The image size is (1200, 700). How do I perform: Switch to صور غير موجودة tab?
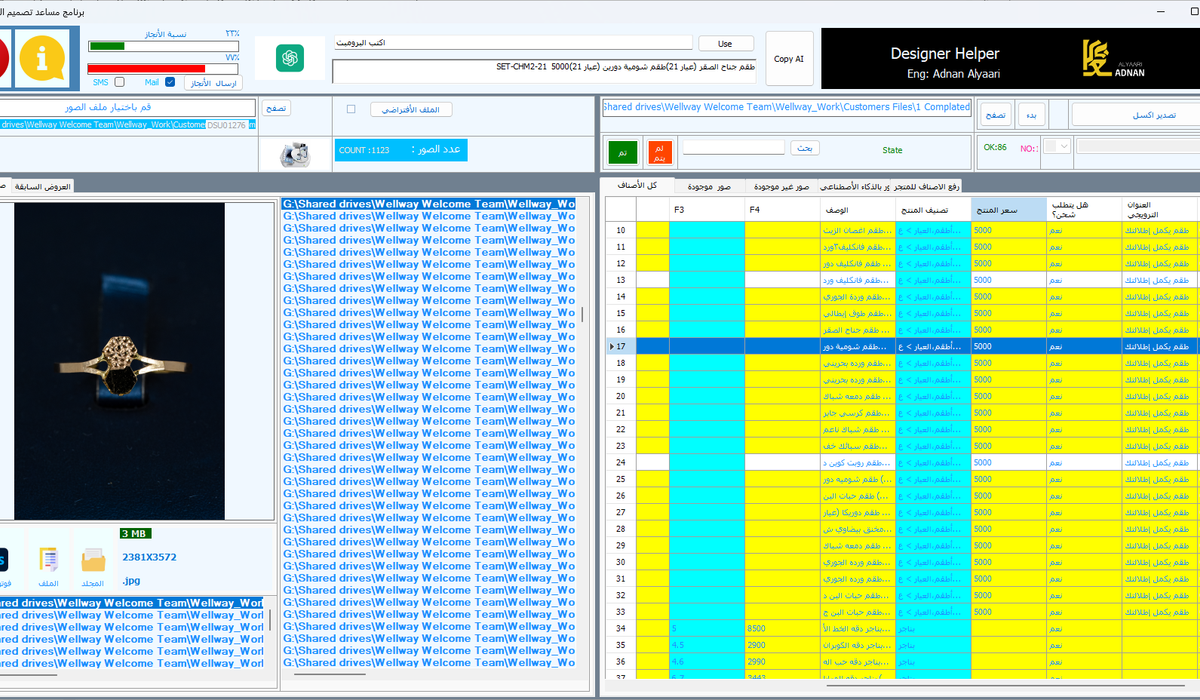pos(782,186)
